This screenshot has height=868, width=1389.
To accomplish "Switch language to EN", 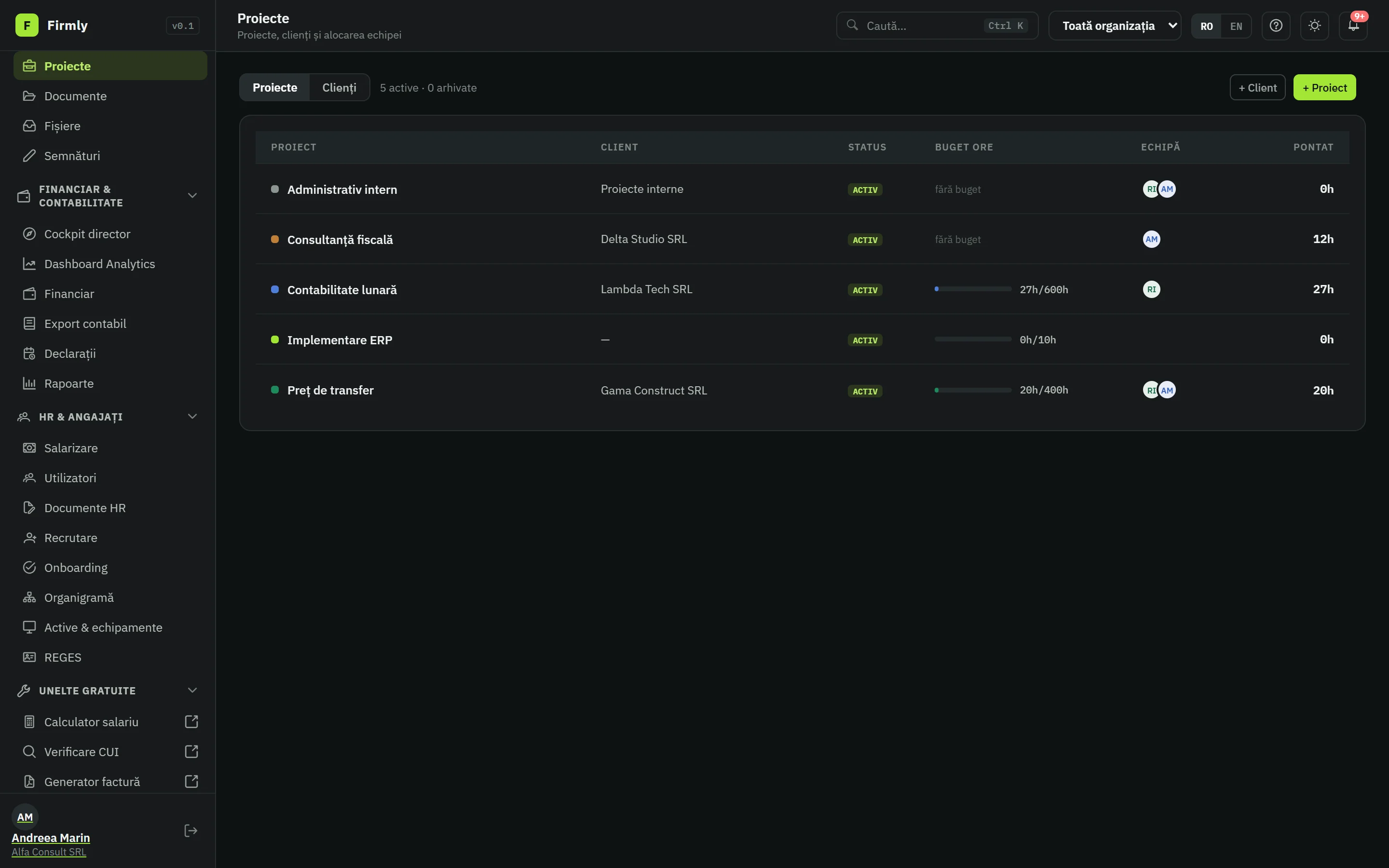I will pyautogui.click(x=1236, y=27).
